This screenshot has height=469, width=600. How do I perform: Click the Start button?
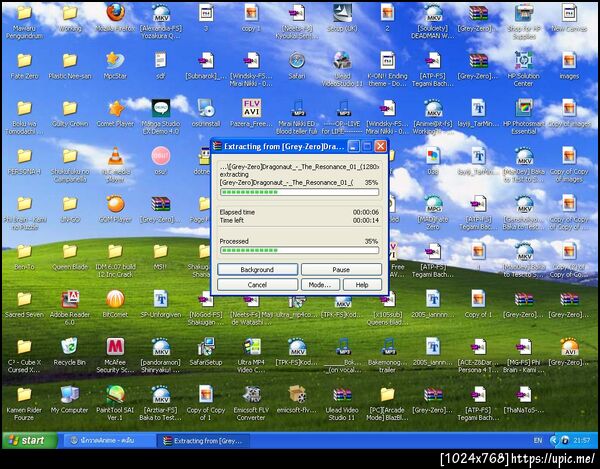click(x=30, y=441)
